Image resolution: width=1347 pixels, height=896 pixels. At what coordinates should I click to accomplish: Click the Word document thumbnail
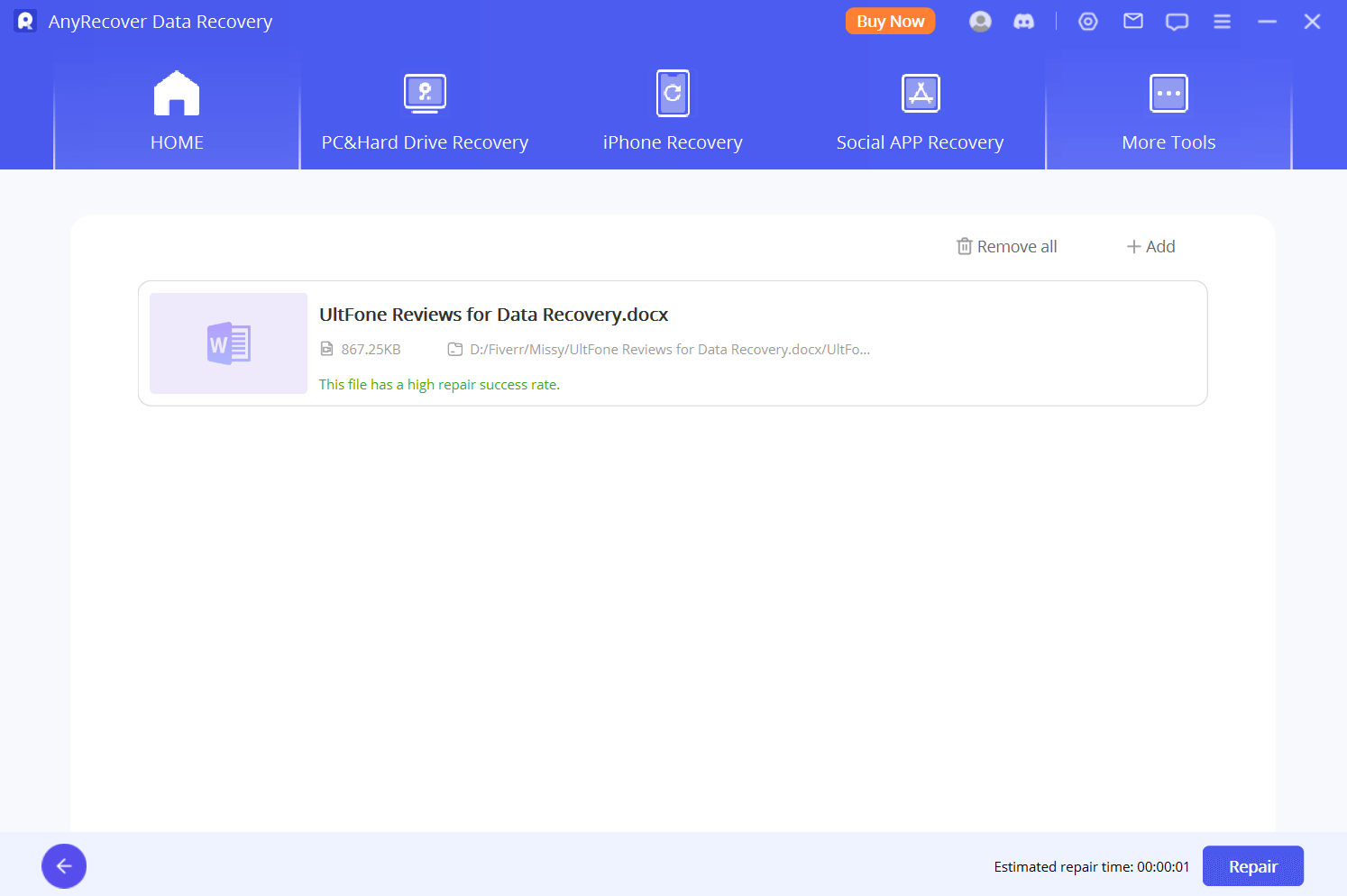[228, 343]
